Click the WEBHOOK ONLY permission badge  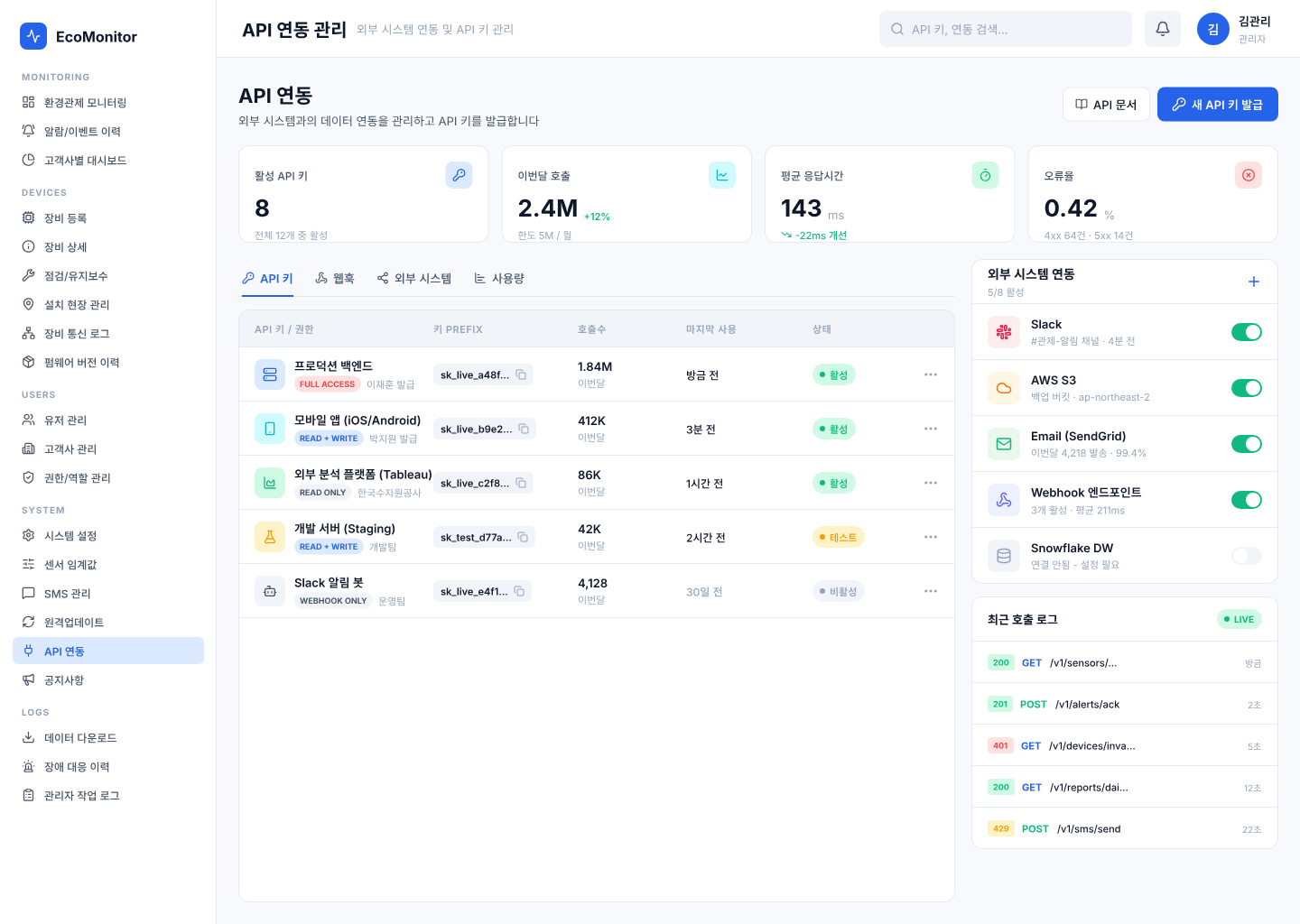point(333,601)
